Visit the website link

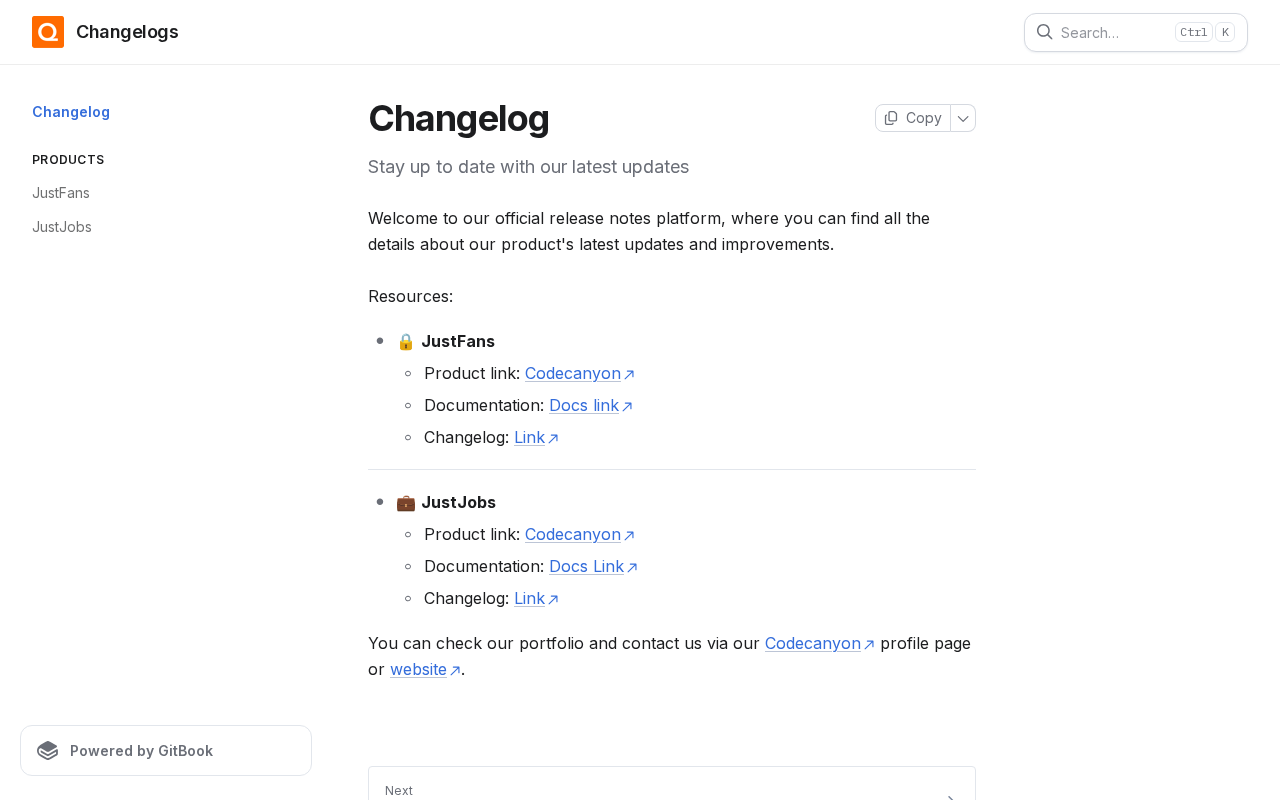(419, 669)
